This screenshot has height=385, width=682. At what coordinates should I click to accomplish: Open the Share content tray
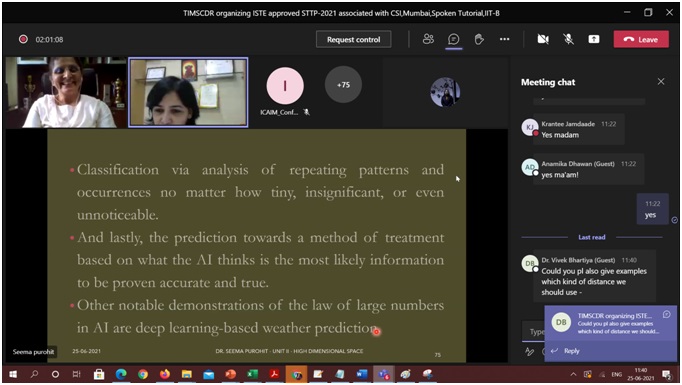click(594, 39)
